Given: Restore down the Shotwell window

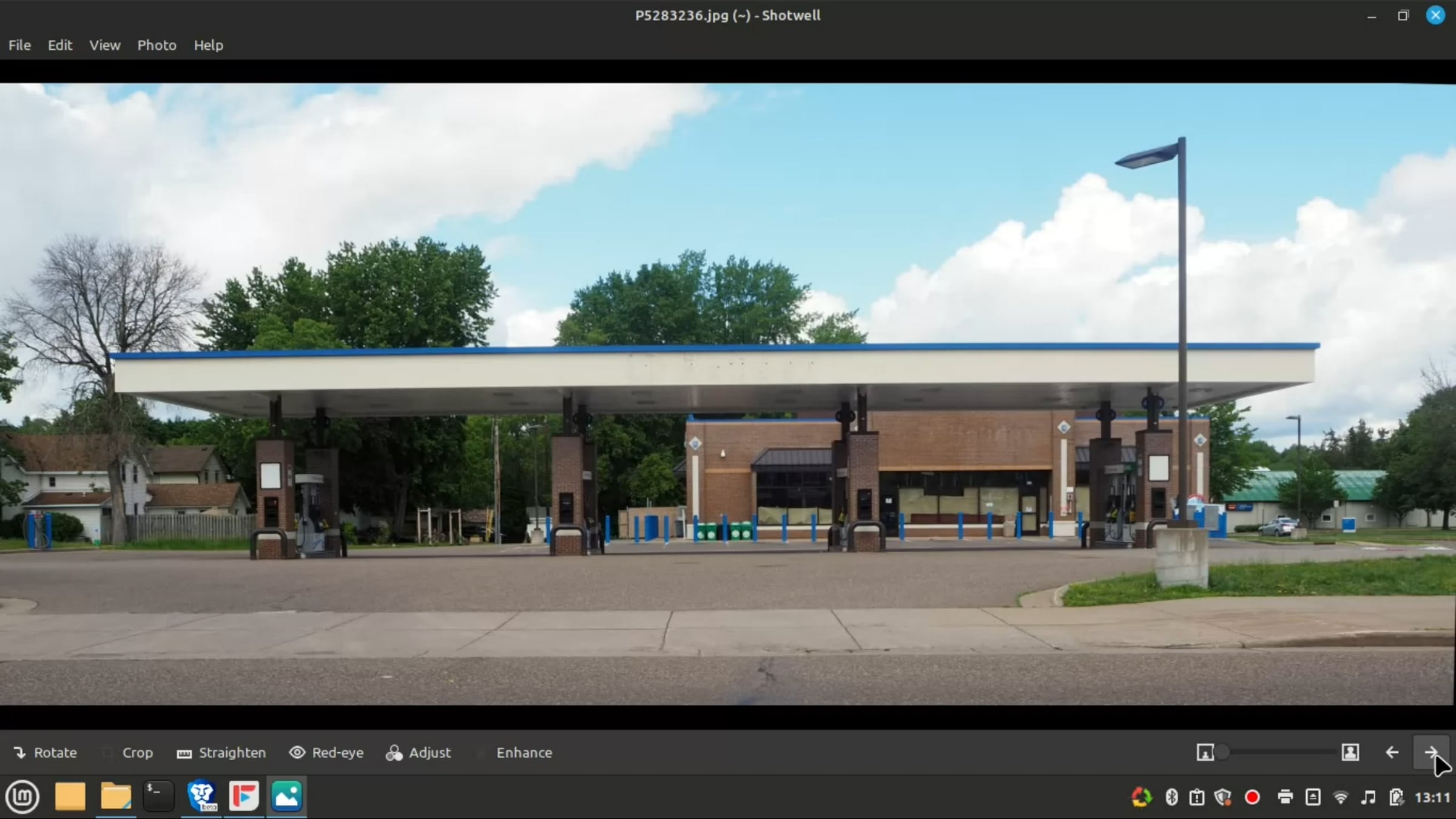Looking at the screenshot, I should coord(1403,16).
